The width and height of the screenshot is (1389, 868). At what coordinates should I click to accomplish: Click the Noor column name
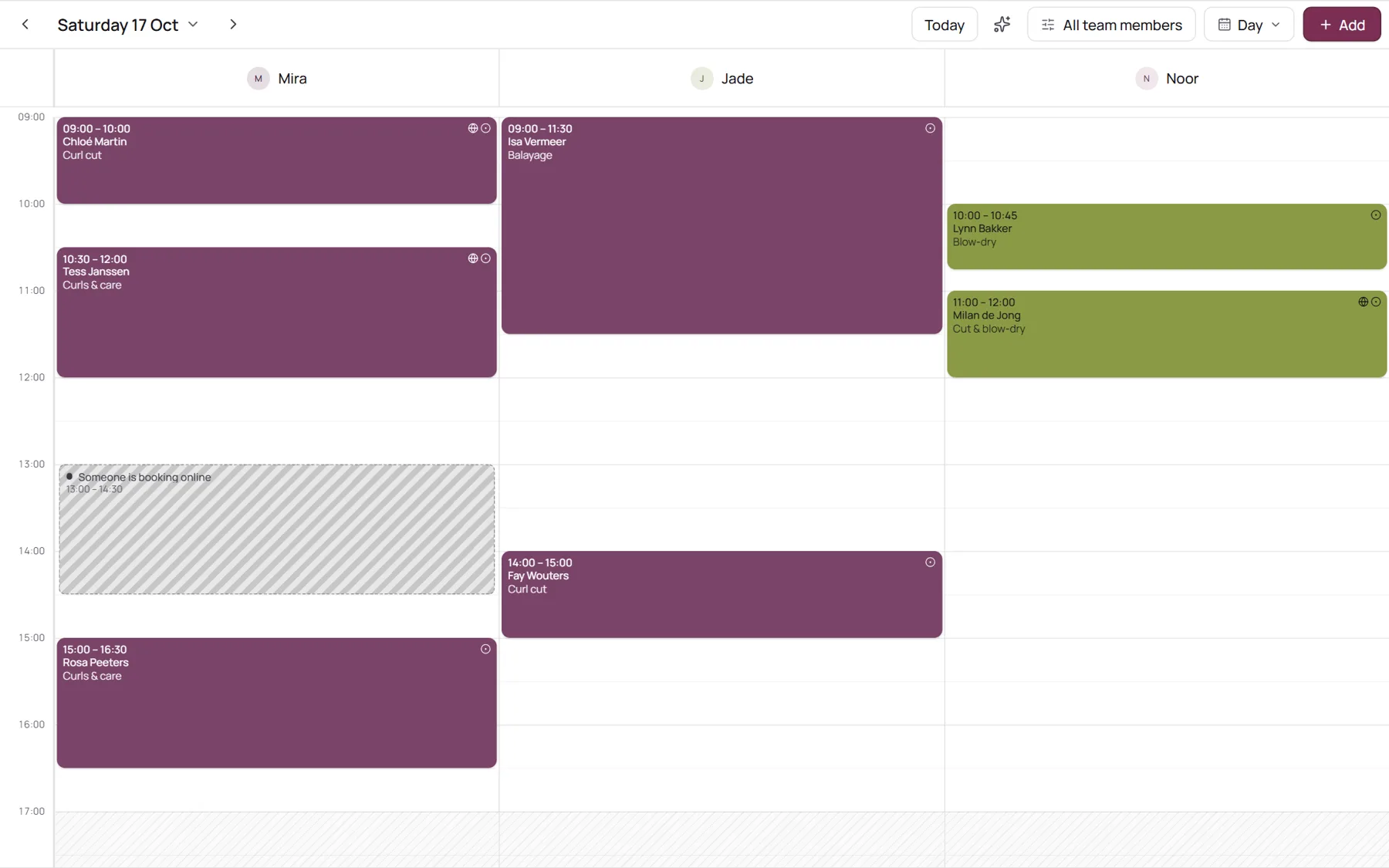click(x=1181, y=79)
